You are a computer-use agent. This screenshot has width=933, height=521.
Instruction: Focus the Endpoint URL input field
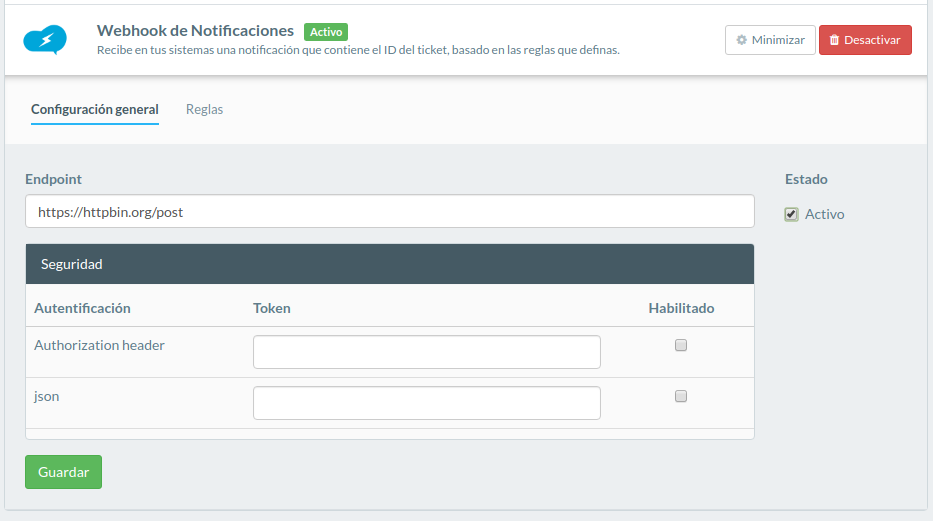coord(390,211)
